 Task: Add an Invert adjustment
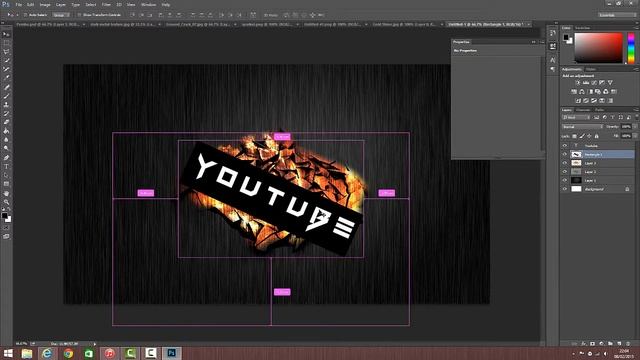click(x=578, y=100)
